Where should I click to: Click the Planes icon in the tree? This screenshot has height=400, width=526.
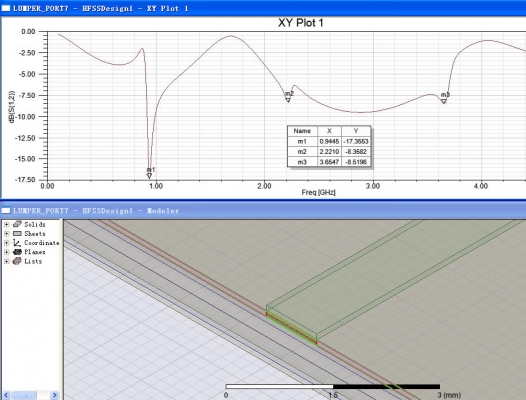[x=17, y=252]
